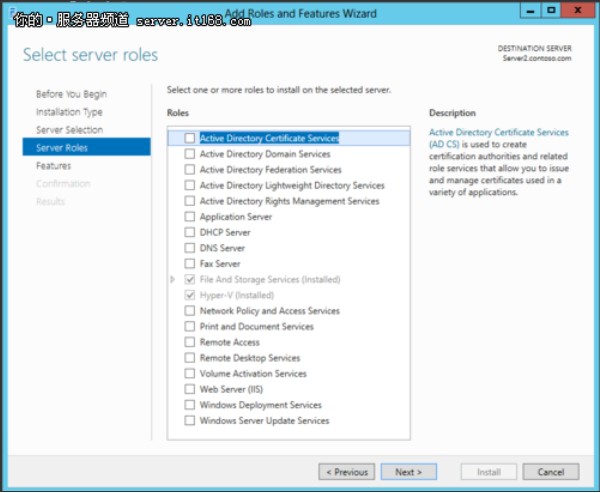
Task: Select the Fax Server label
Action: pos(220,263)
